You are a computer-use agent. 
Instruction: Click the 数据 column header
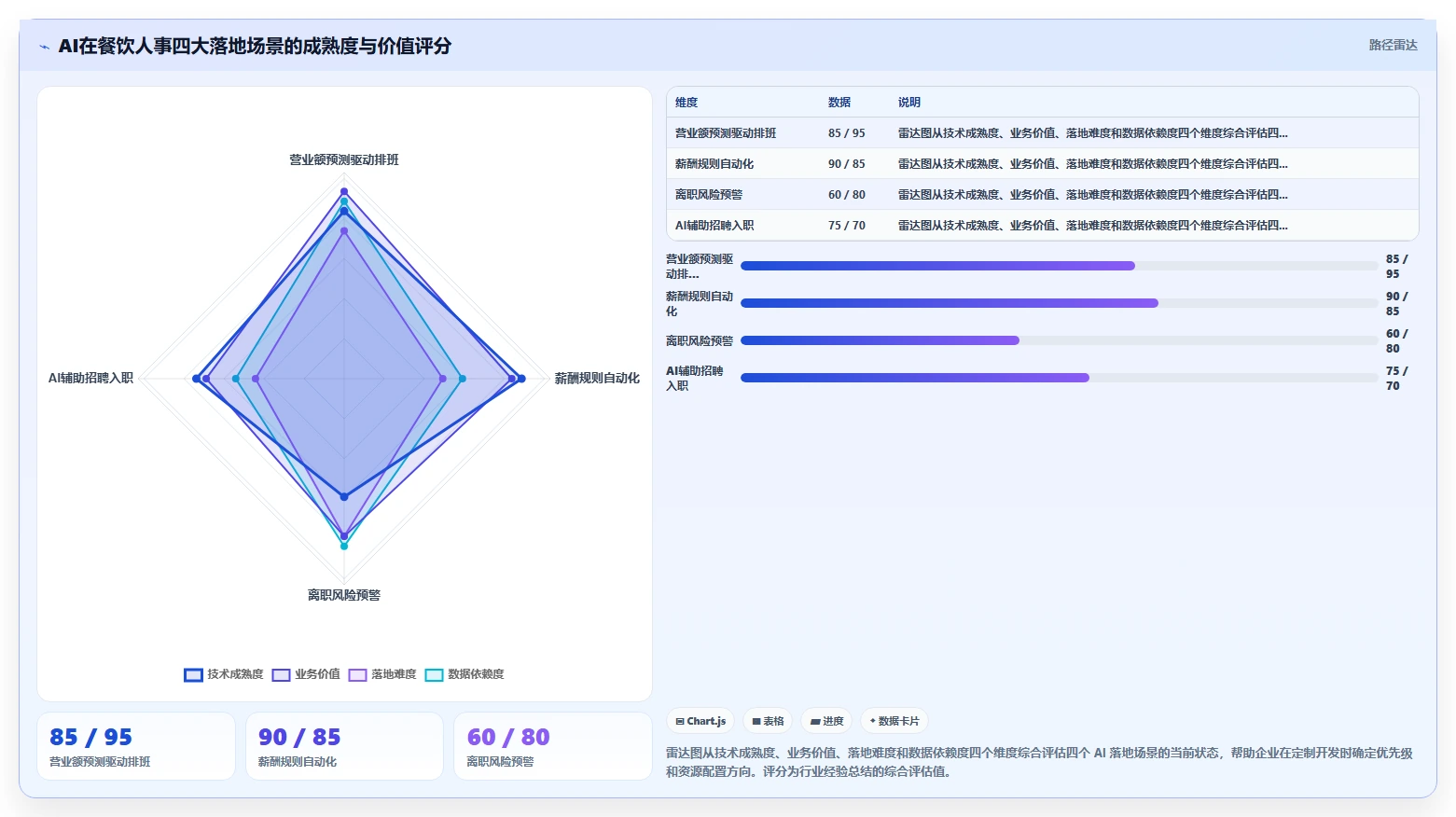pos(839,103)
